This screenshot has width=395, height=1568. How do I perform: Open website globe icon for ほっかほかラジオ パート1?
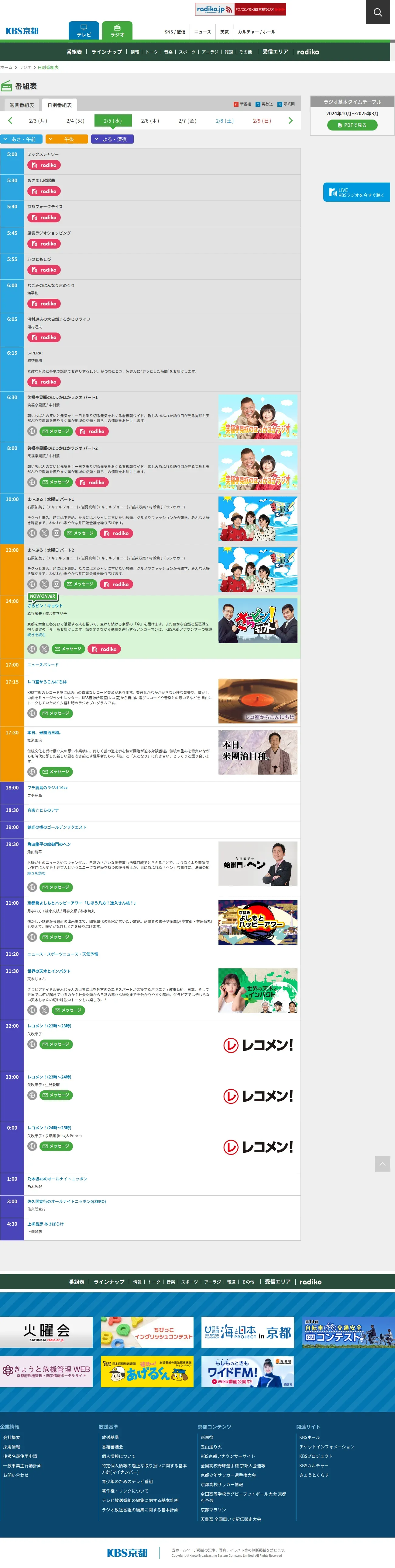coord(32,431)
